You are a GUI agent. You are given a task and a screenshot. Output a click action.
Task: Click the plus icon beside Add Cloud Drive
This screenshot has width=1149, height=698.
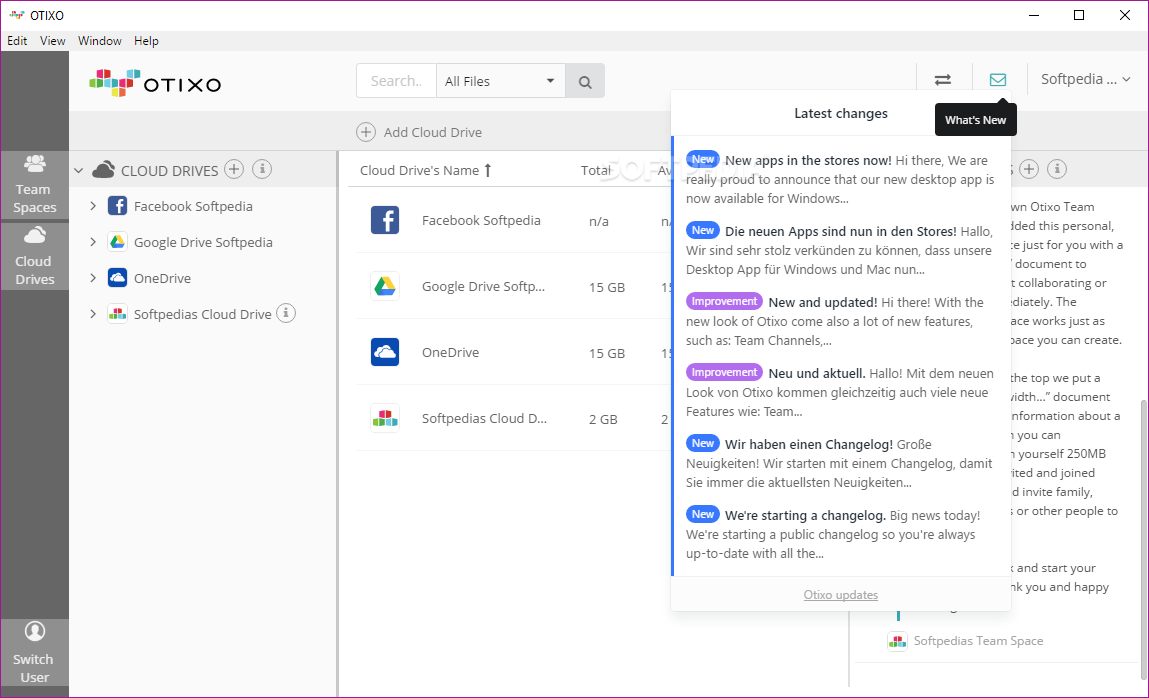(x=366, y=132)
